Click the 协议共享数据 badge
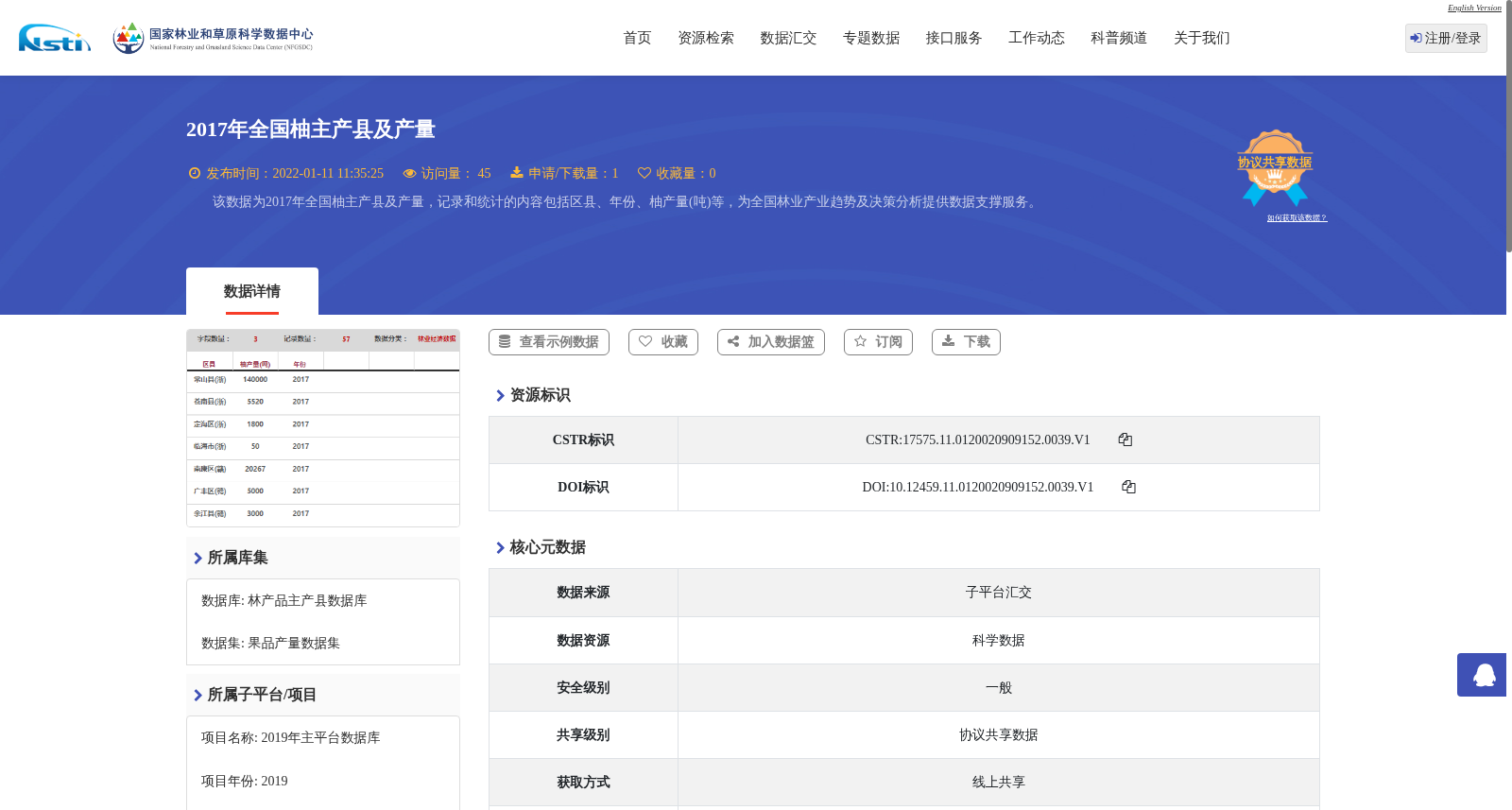 pyautogui.click(x=1275, y=167)
